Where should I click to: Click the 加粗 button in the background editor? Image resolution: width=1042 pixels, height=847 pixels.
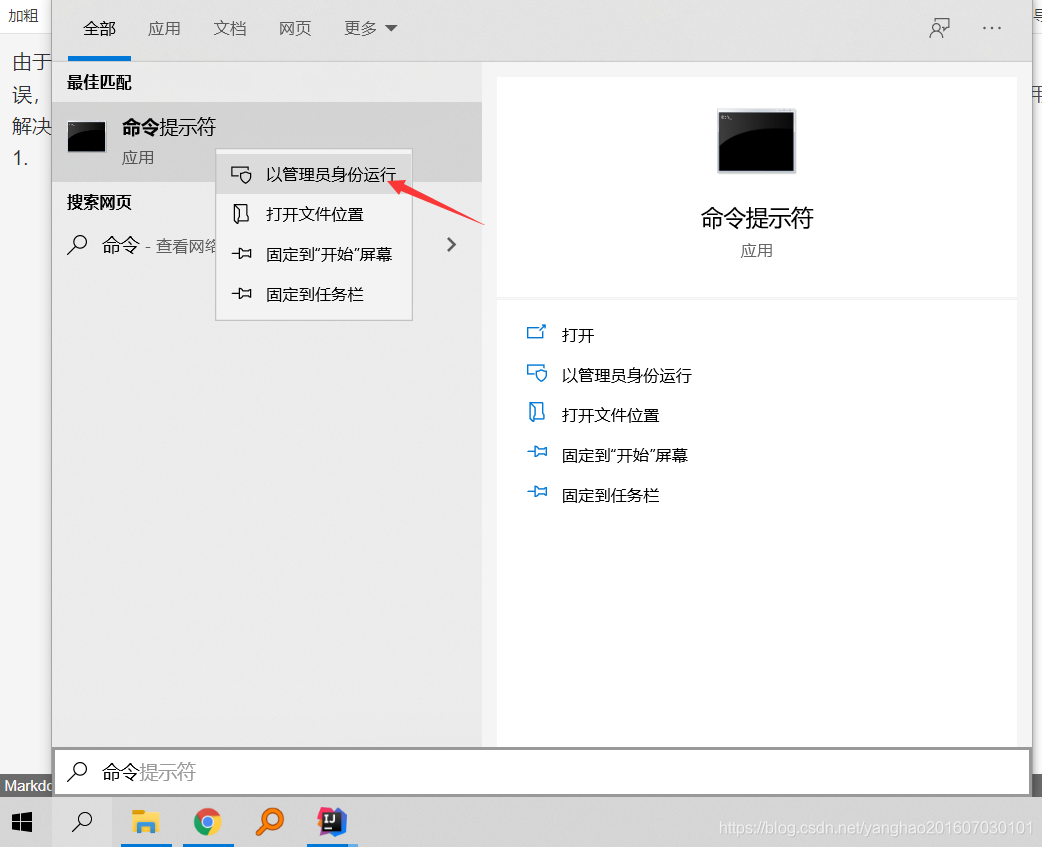(x=23, y=15)
